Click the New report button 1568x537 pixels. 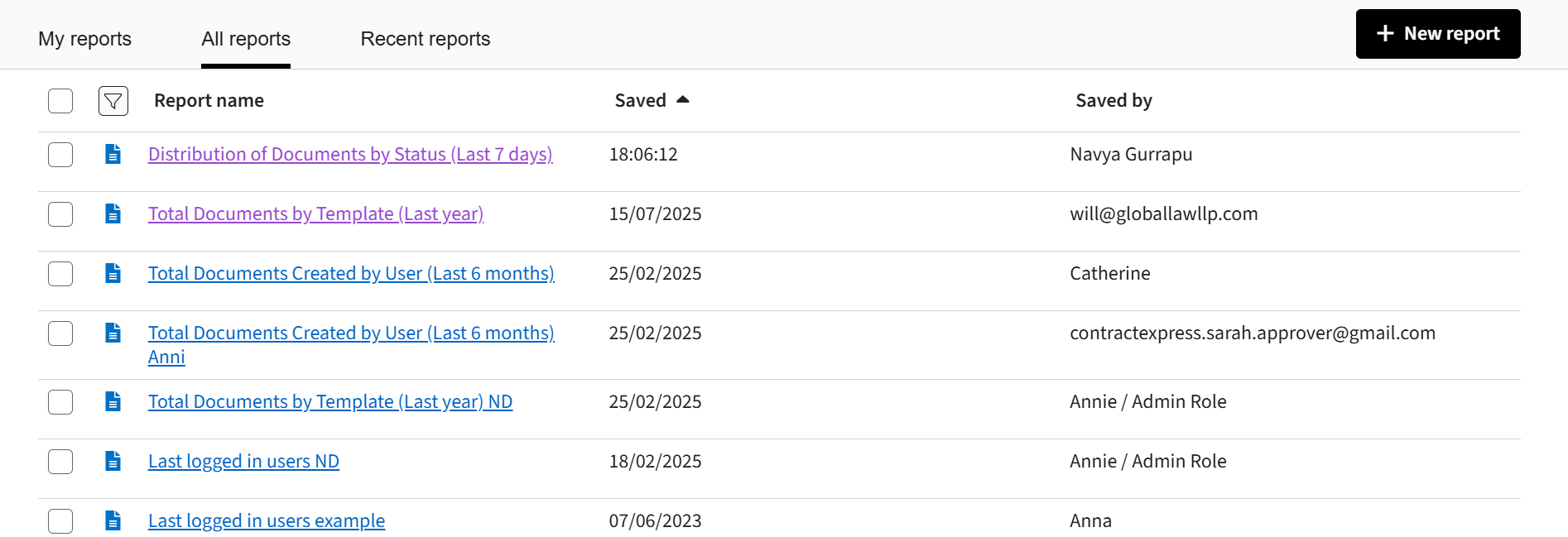[x=1438, y=33]
